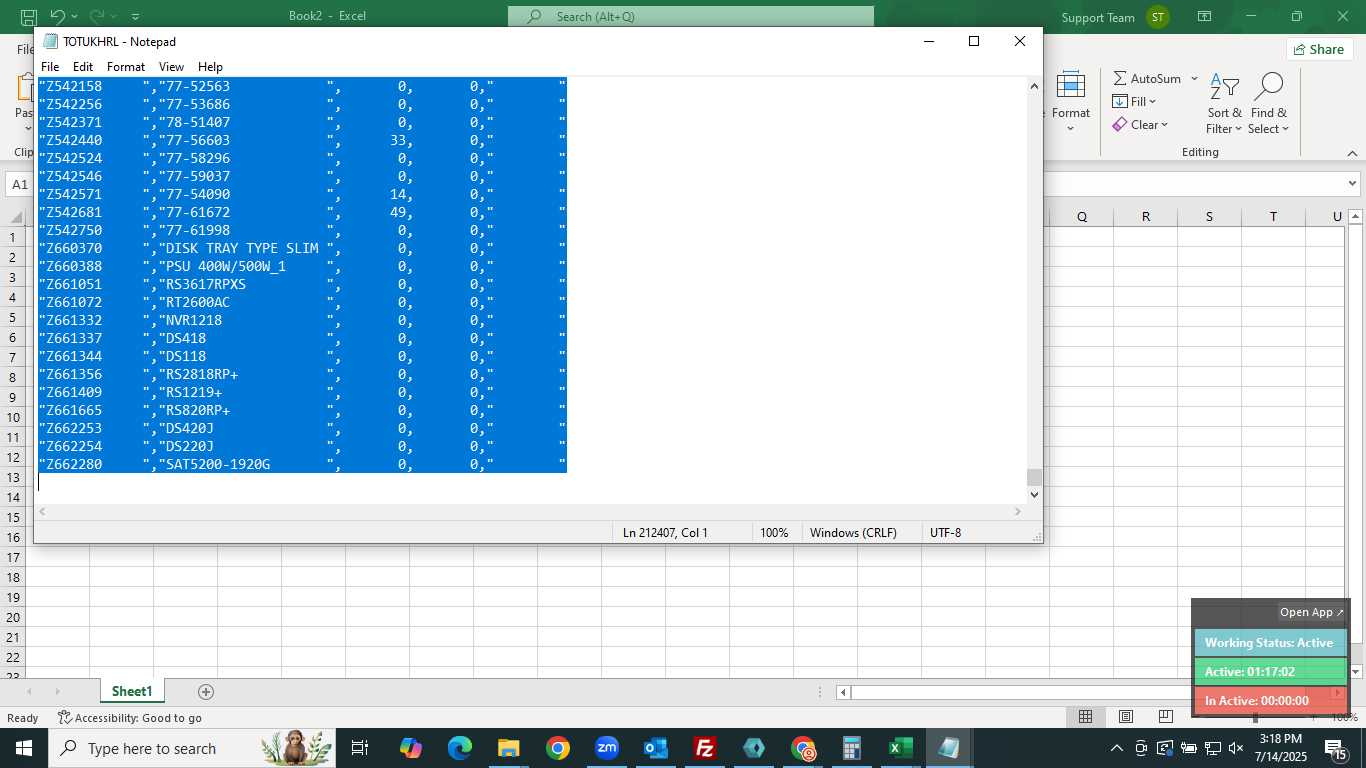1366x768 pixels.
Task: Open the View menu in Notepad
Action: [x=171, y=67]
